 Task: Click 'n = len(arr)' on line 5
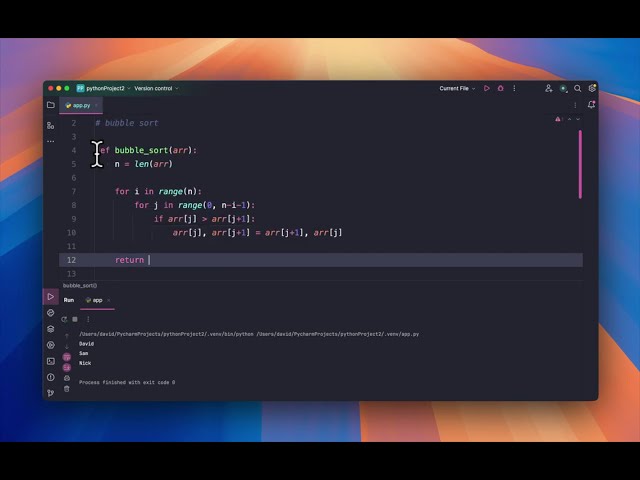tap(144, 164)
